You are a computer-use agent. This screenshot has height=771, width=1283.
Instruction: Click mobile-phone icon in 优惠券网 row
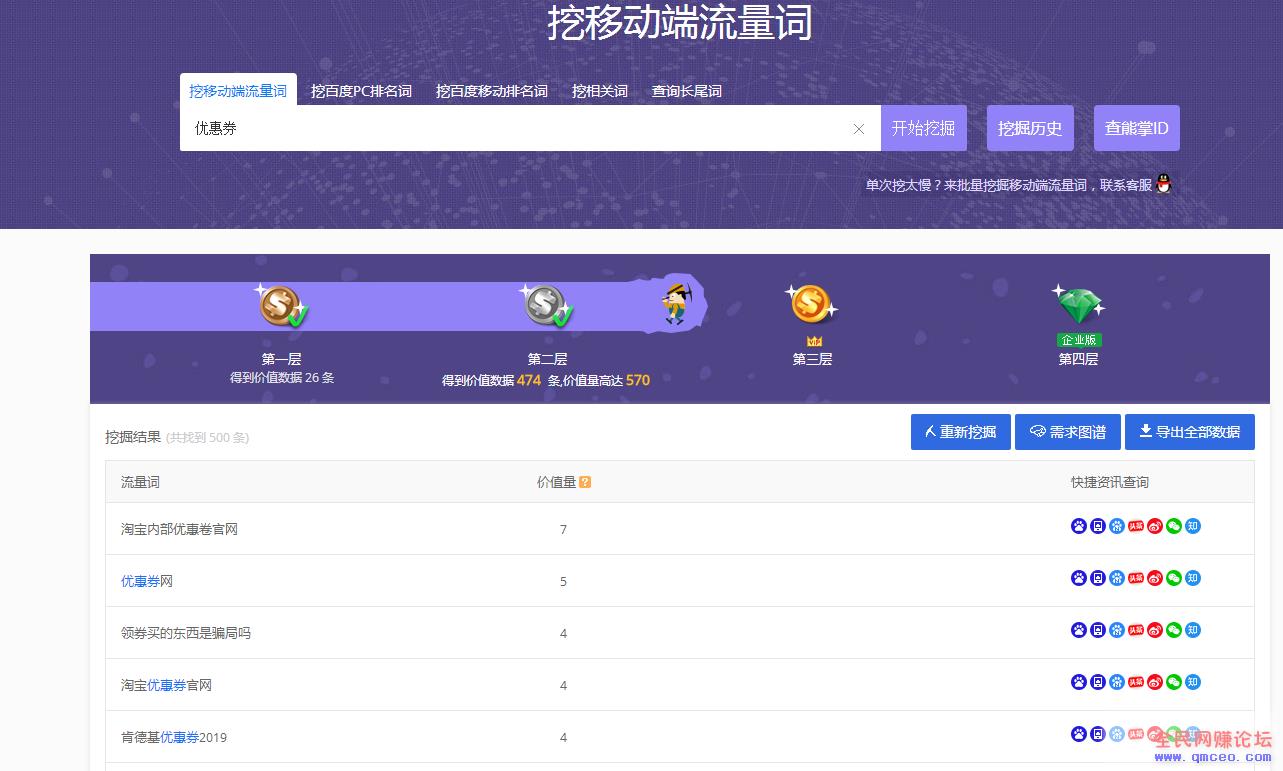click(1097, 578)
